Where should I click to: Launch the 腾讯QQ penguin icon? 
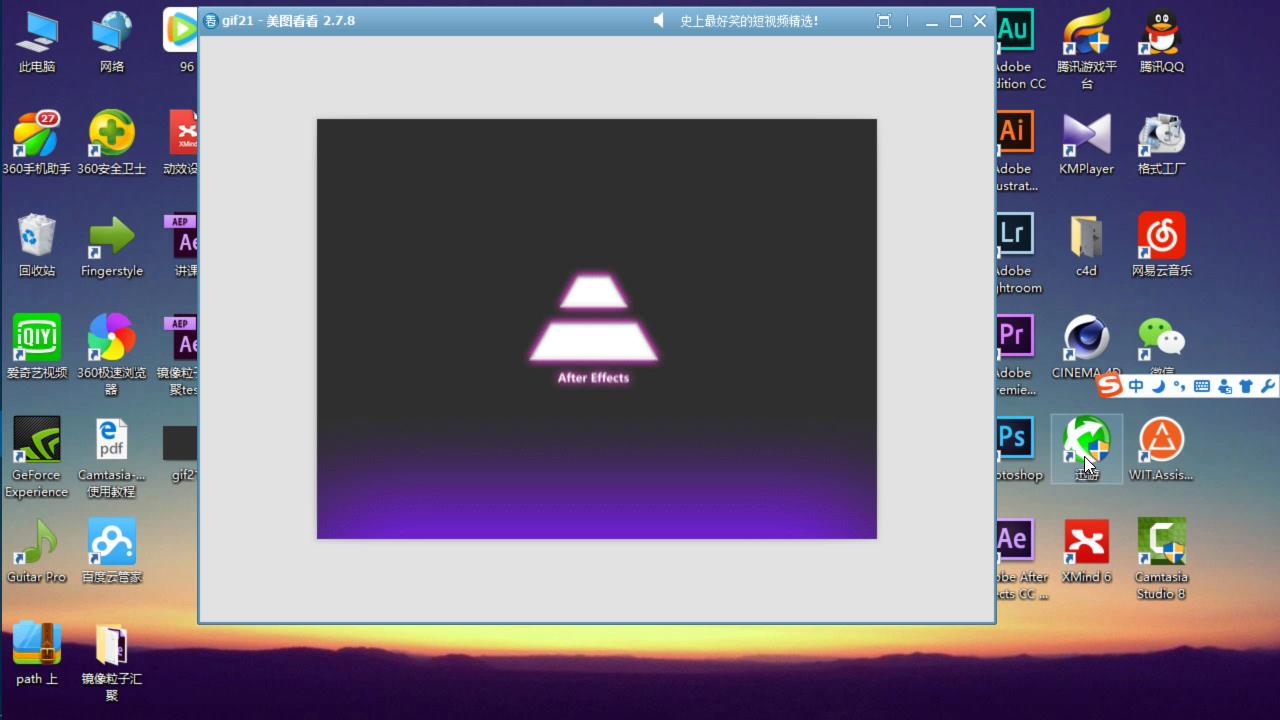tap(1162, 41)
